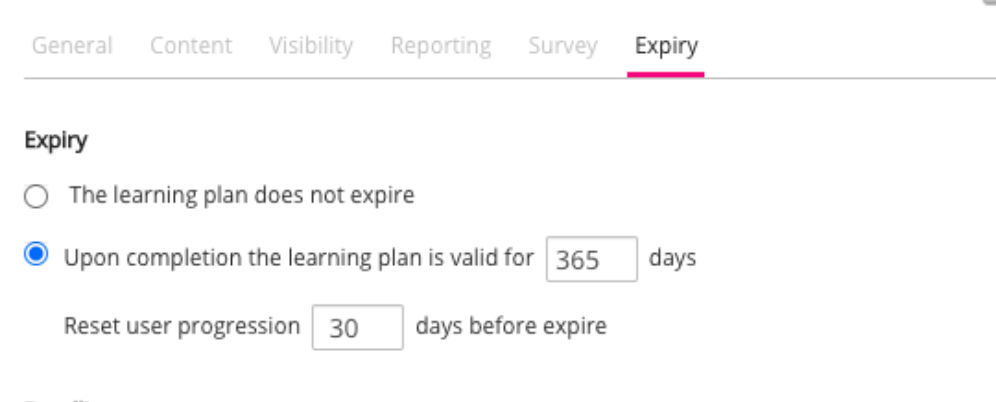
Task: Open the Survey tab
Action: click(x=563, y=46)
